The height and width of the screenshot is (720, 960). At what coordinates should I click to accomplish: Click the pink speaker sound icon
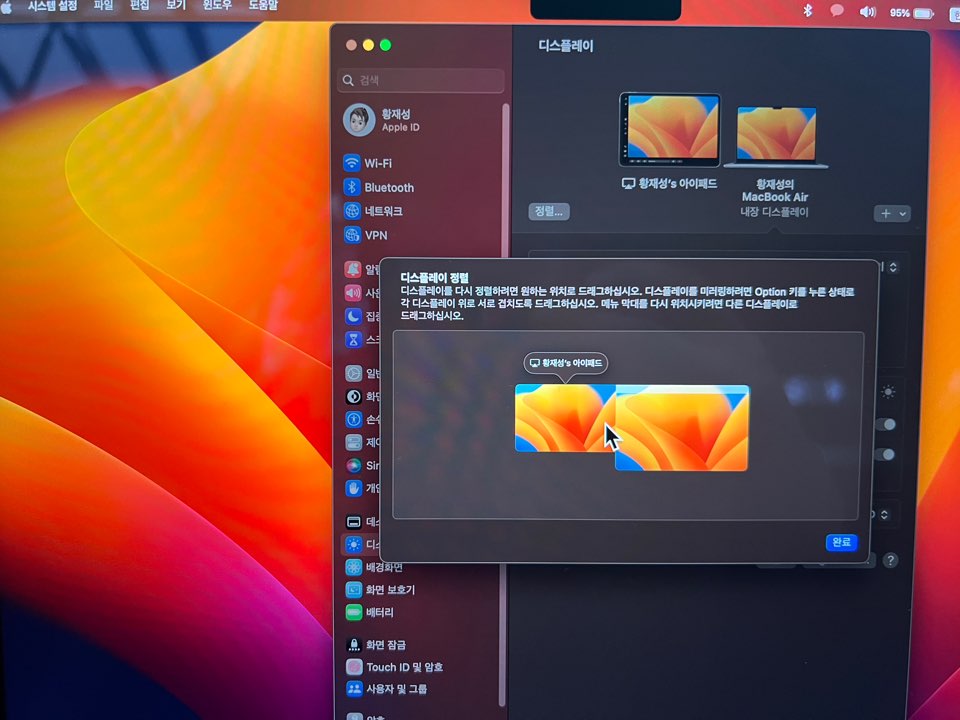pos(353,293)
